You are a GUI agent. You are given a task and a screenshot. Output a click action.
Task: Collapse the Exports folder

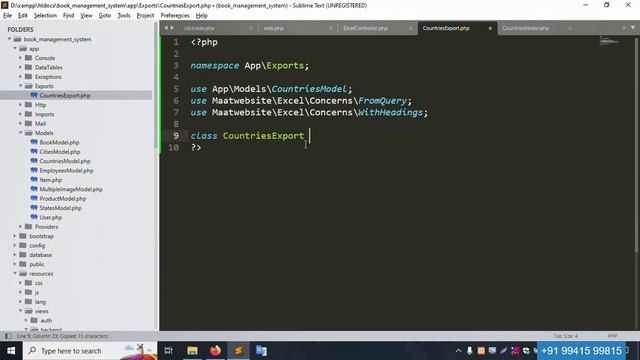click(20, 86)
